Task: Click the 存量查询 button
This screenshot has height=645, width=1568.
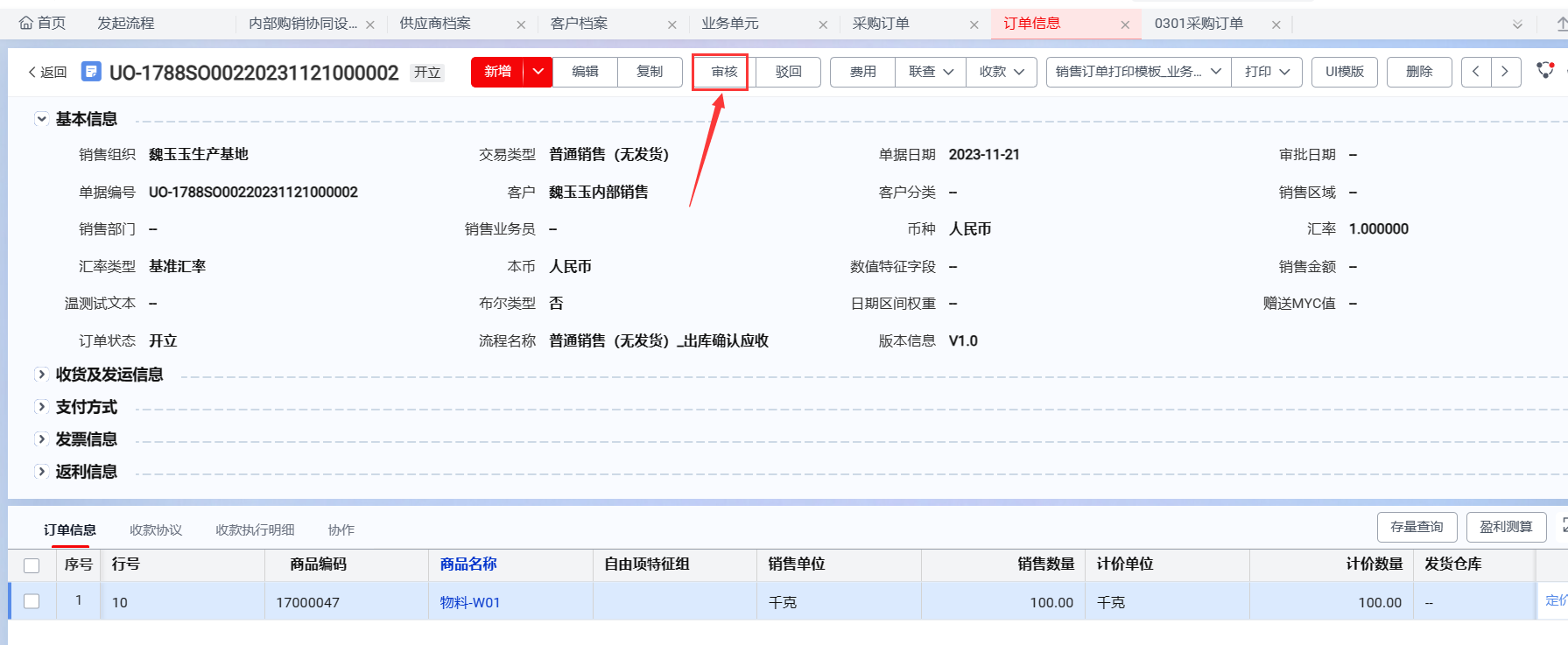Action: coord(1417,527)
